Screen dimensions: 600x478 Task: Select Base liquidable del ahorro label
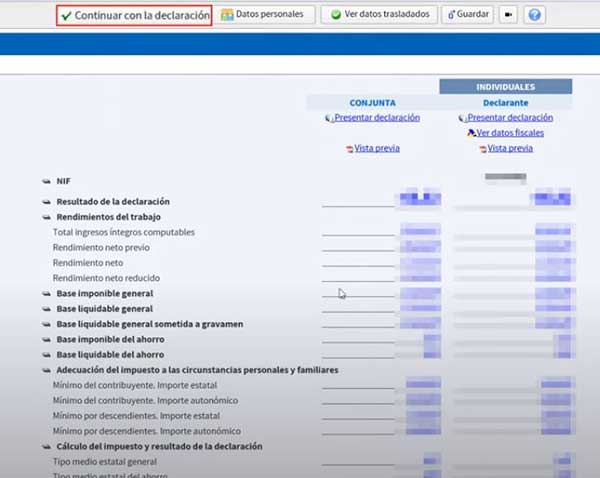click(111, 355)
